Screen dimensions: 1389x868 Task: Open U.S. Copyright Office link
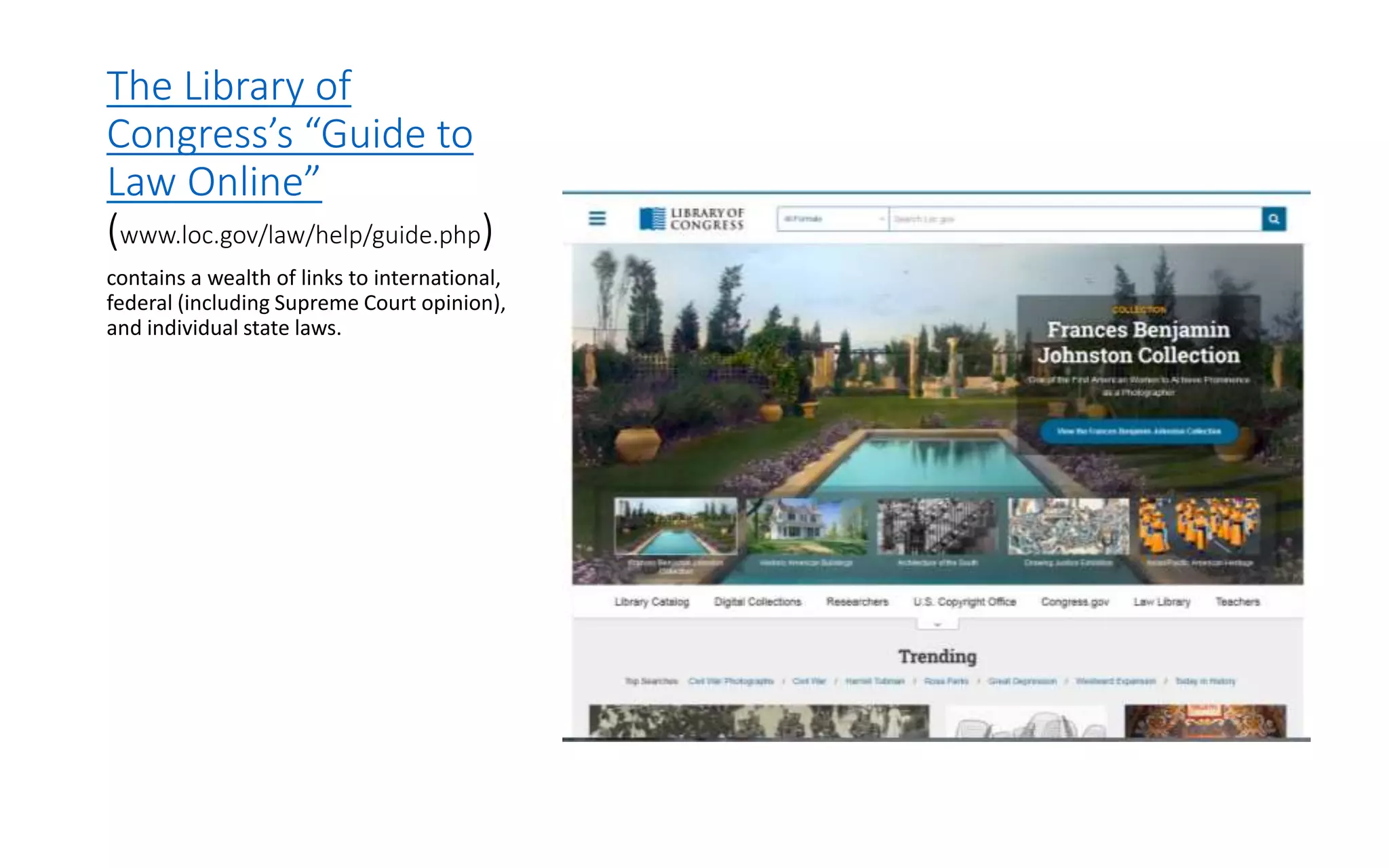tap(964, 601)
